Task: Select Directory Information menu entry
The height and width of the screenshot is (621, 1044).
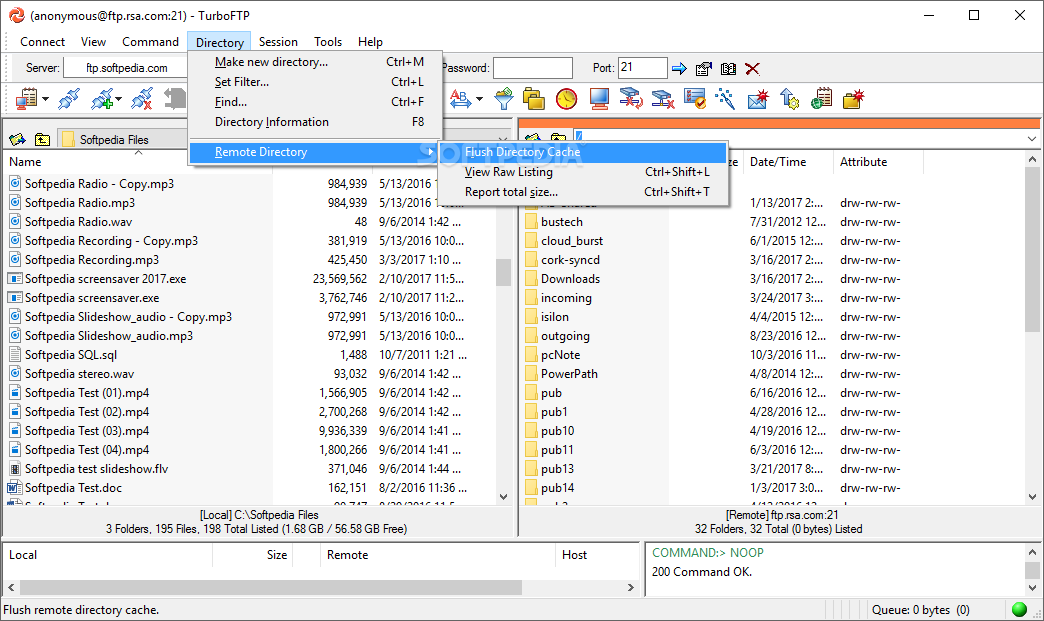Action: click(316, 122)
